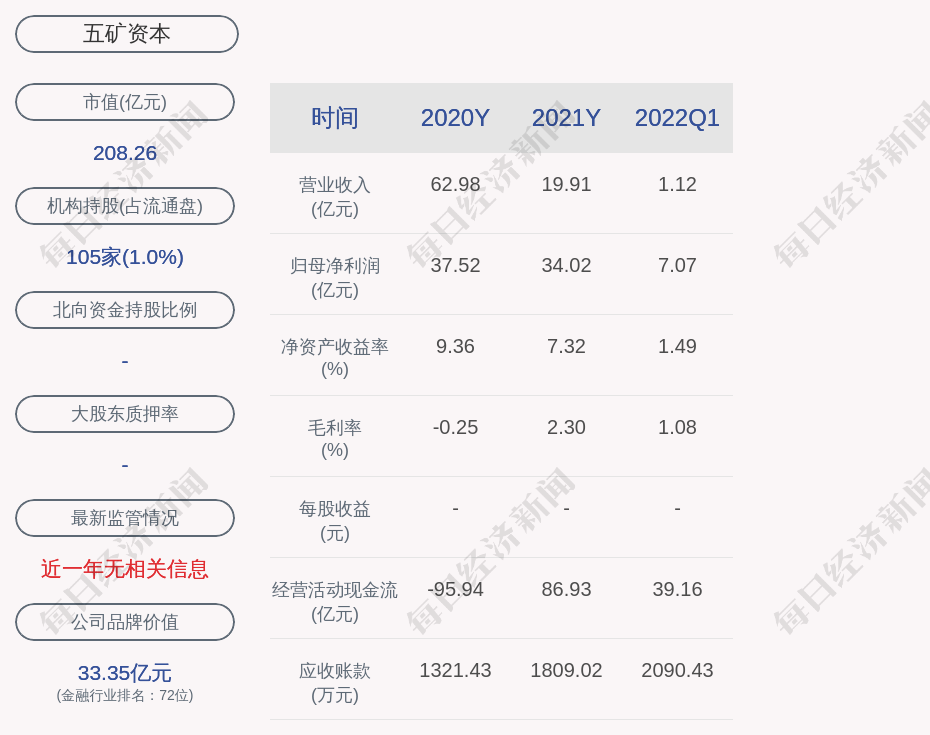This screenshot has height=735, width=930.
Task: Click the 机构持股(占流通盘) label pill
Action: pyautogui.click(x=125, y=206)
